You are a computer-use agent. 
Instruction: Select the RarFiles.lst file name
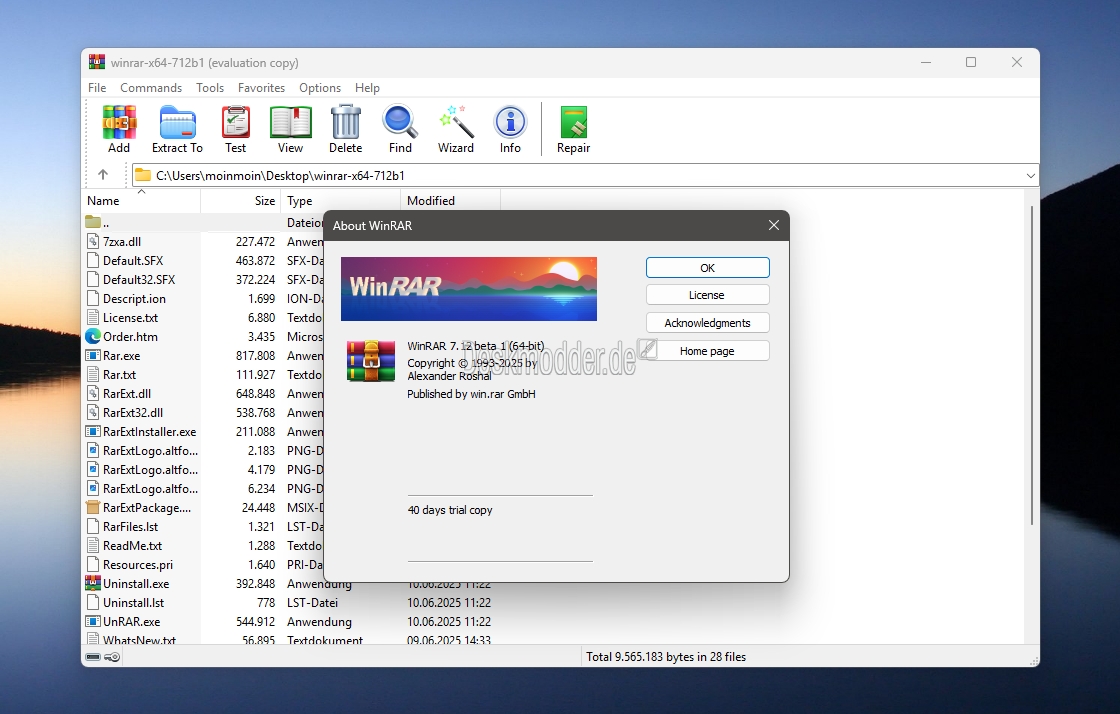(131, 527)
